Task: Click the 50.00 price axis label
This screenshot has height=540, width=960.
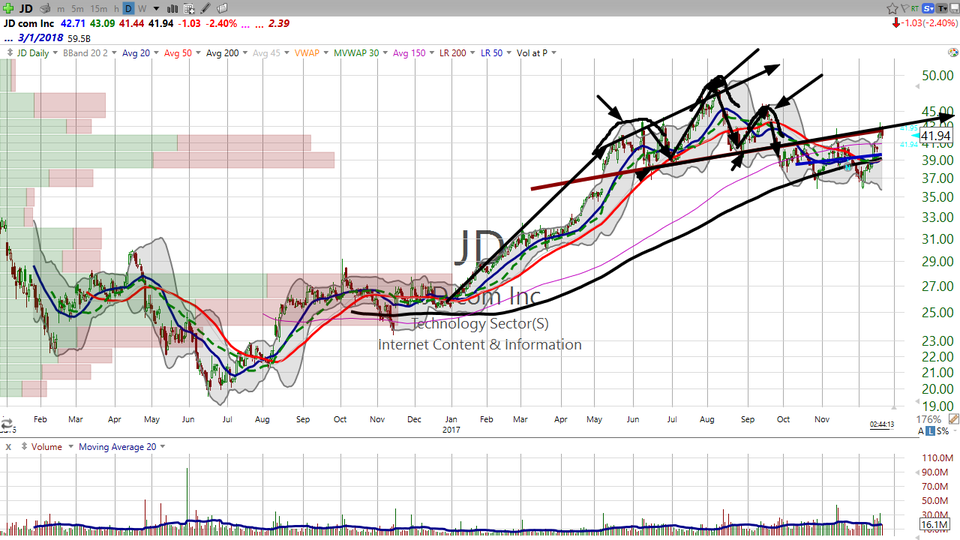Action: tap(938, 76)
